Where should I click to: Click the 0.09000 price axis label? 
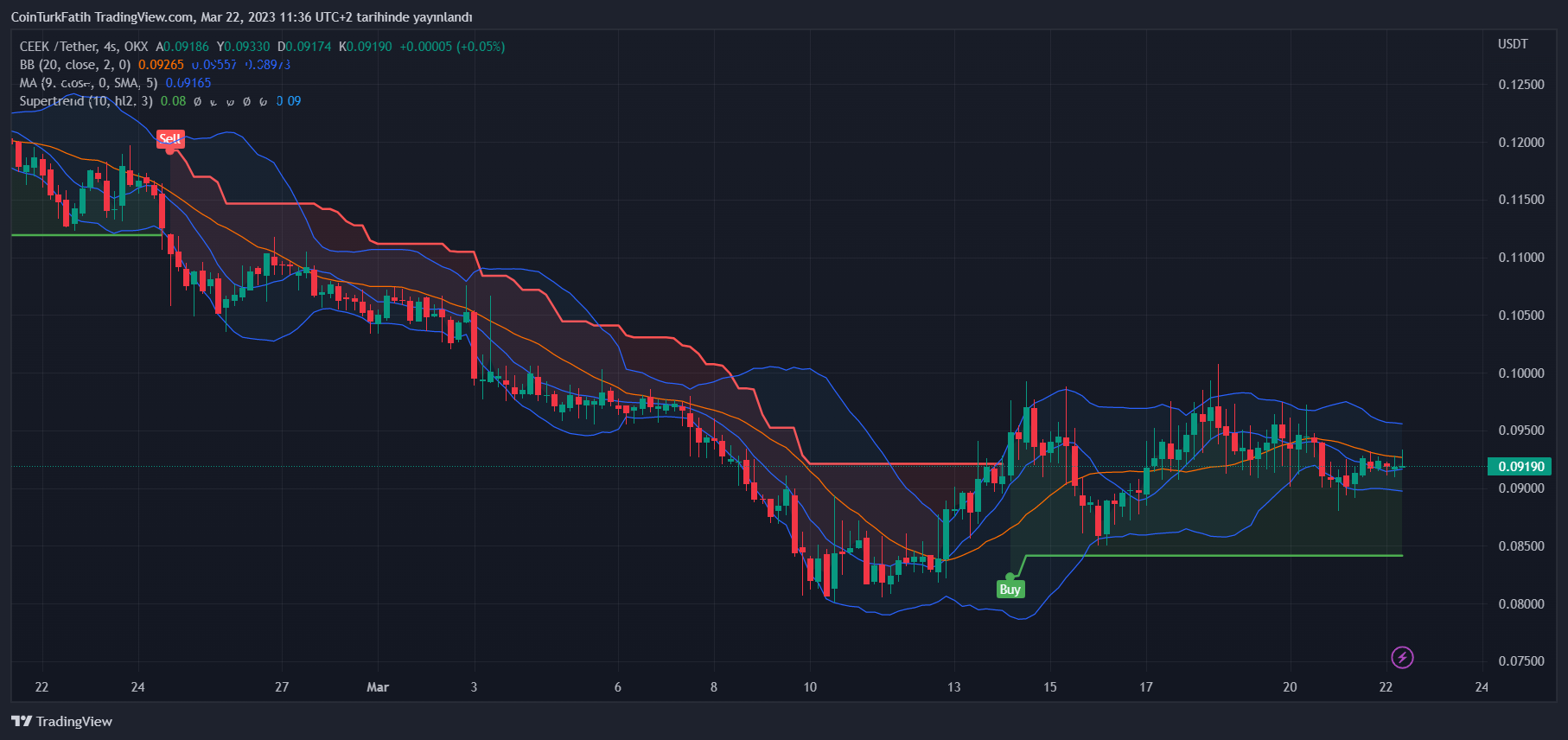tap(1521, 488)
